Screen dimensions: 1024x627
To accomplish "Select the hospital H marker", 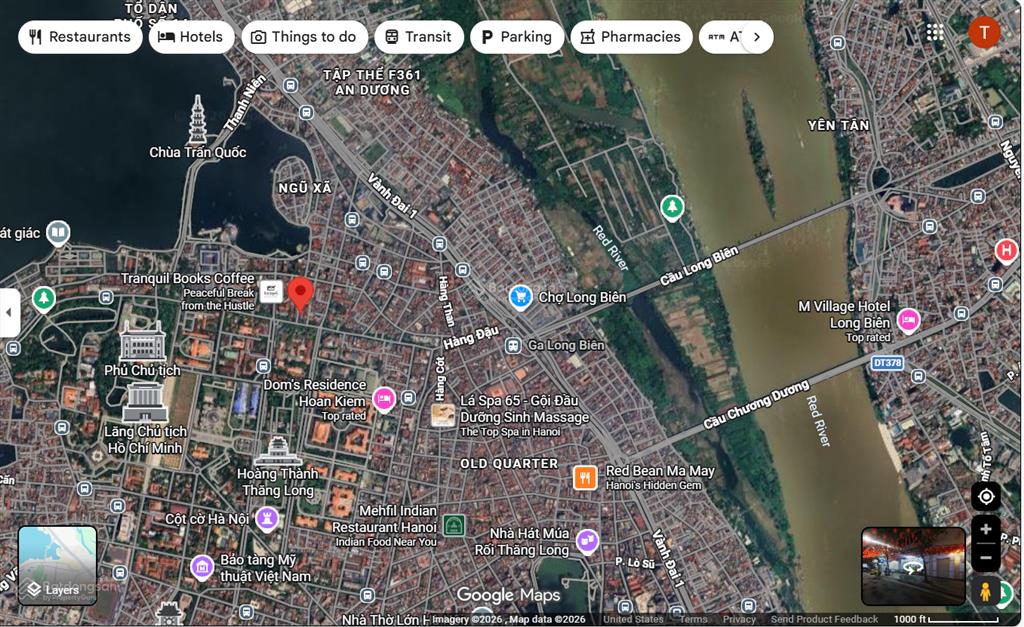I will pos(1006,250).
